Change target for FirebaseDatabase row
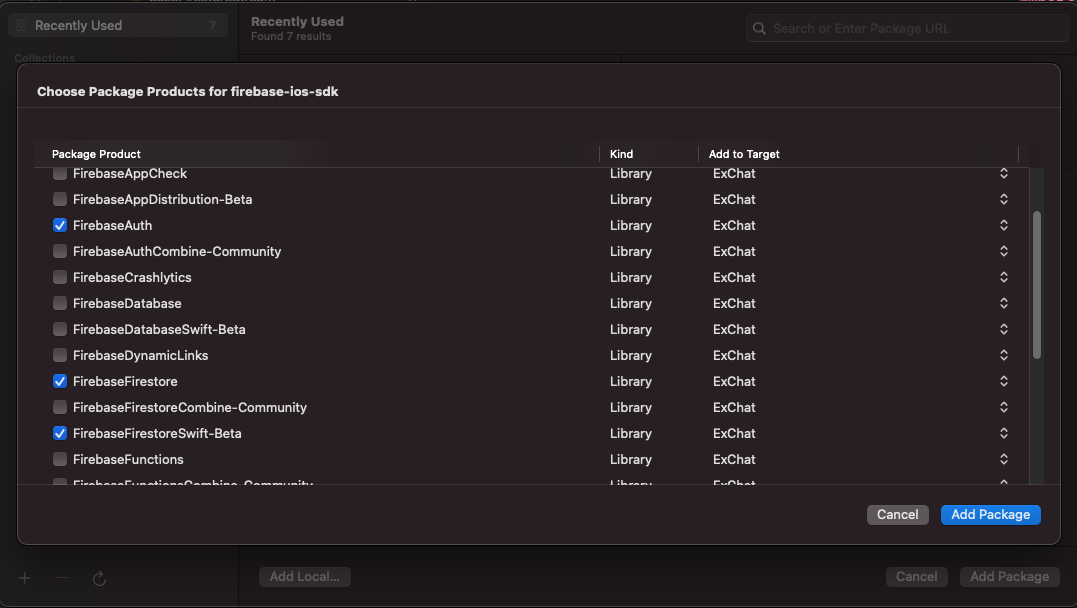The width and height of the screenshot is (1077, 608). pyautogui.click(x=1004, y=304)
